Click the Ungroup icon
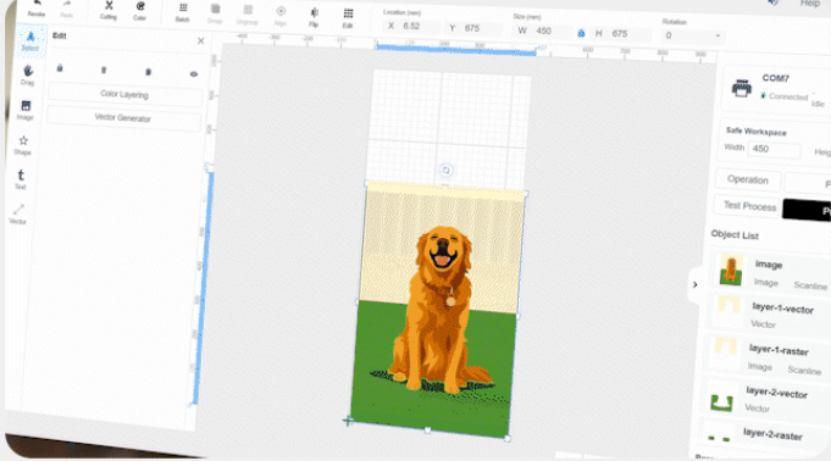 coord(247,10)
